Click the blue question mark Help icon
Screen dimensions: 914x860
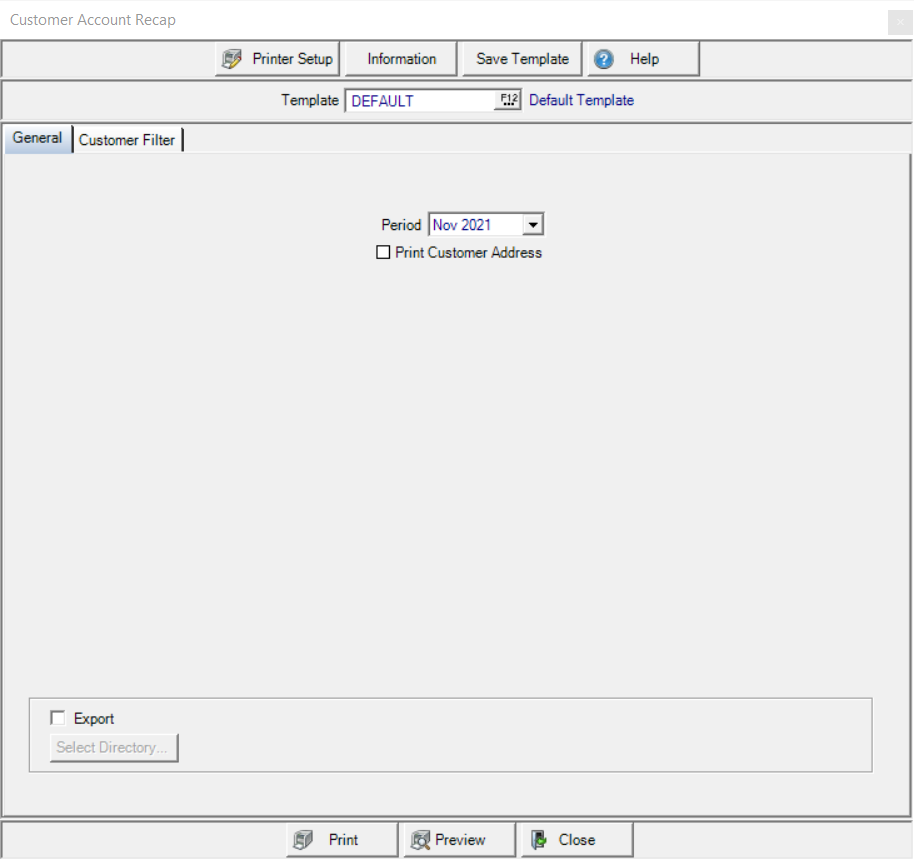coord(604,59)
